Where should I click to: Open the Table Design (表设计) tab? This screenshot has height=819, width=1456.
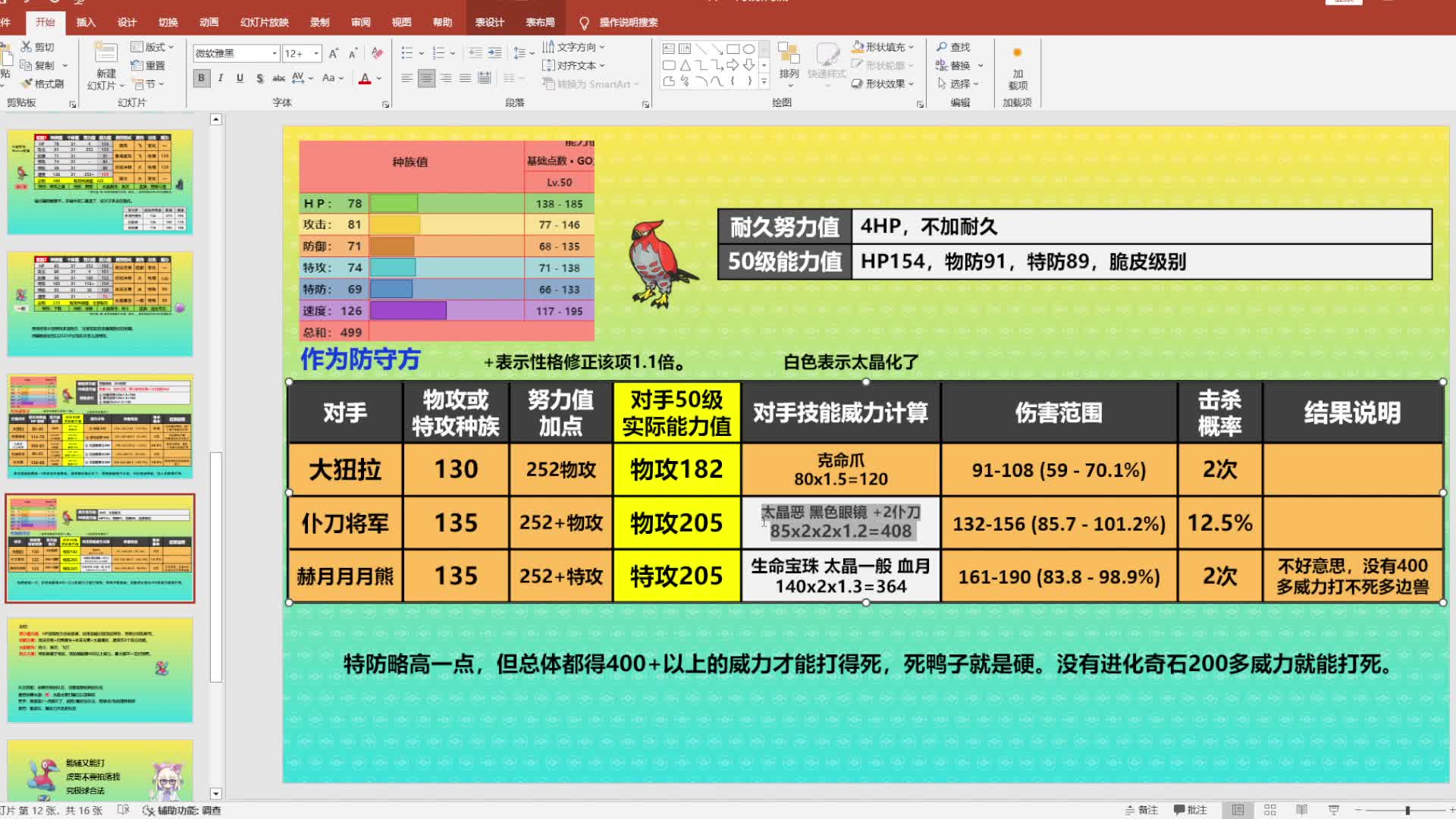[489, 22]
